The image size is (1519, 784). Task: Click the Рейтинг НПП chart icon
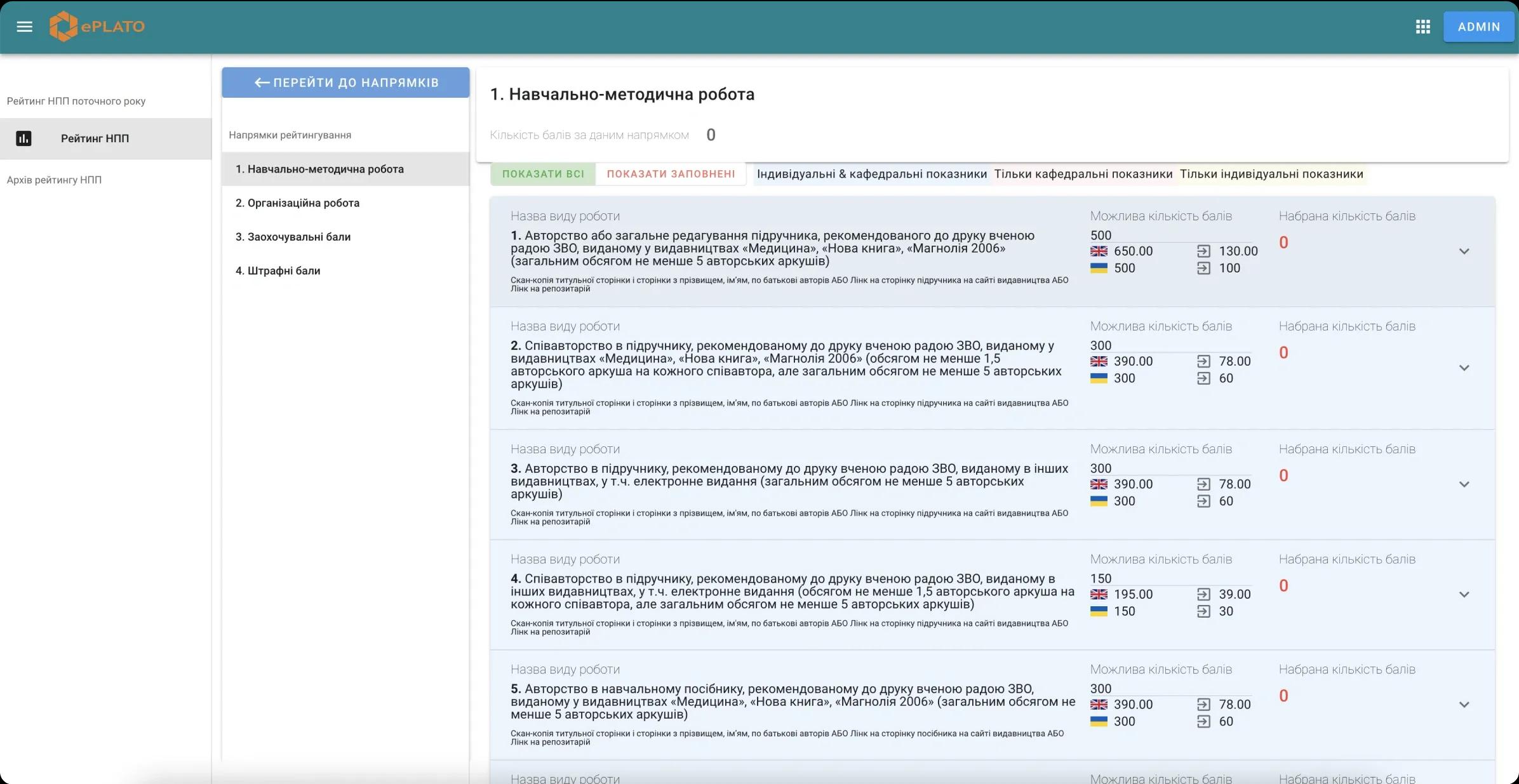pyautogui.click(x=23, y=138)
